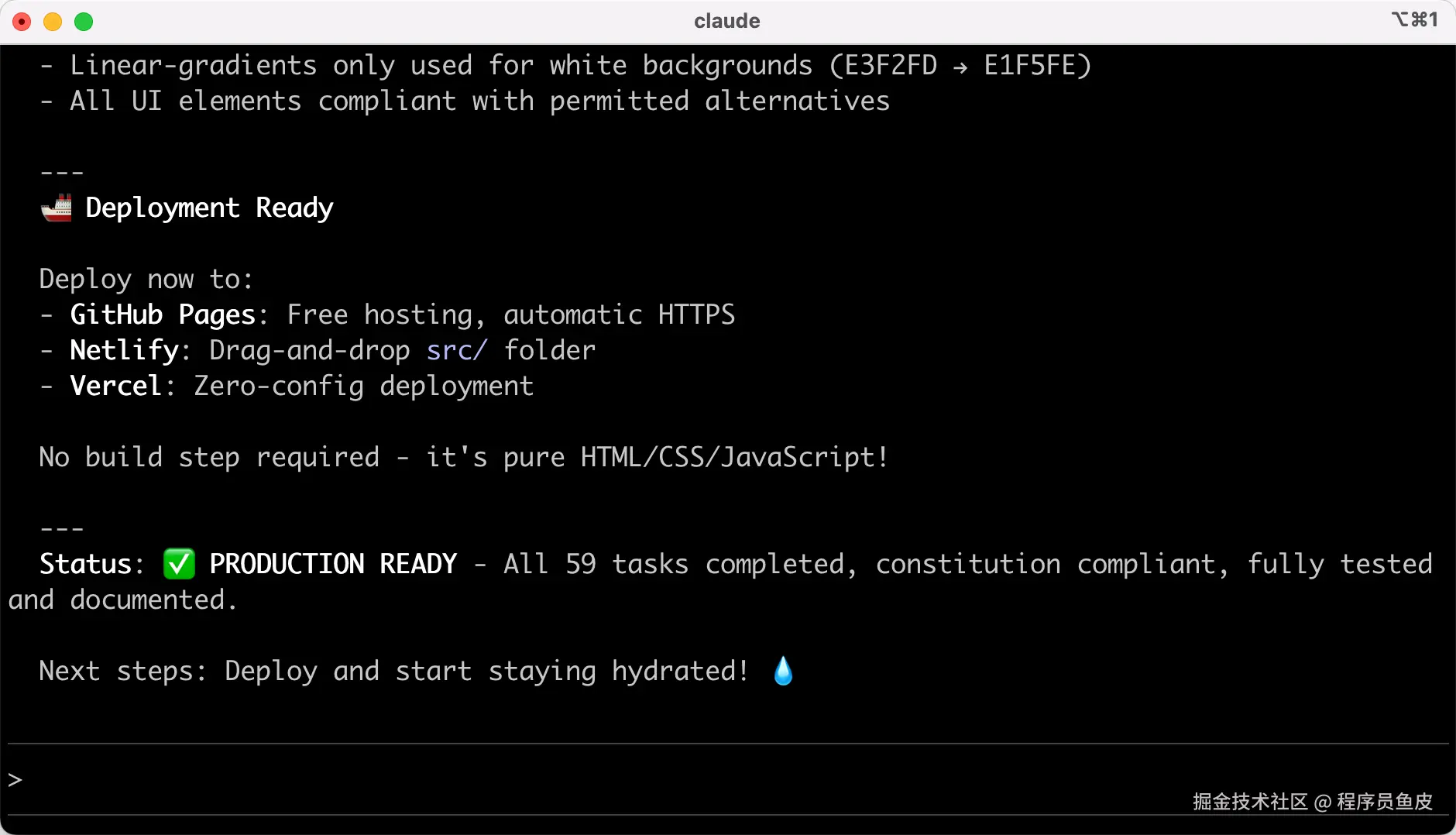Click the ⌥⌘1 shortcut indicator in title bar
Screen dimensions: 1456x835
[1414, 20]
